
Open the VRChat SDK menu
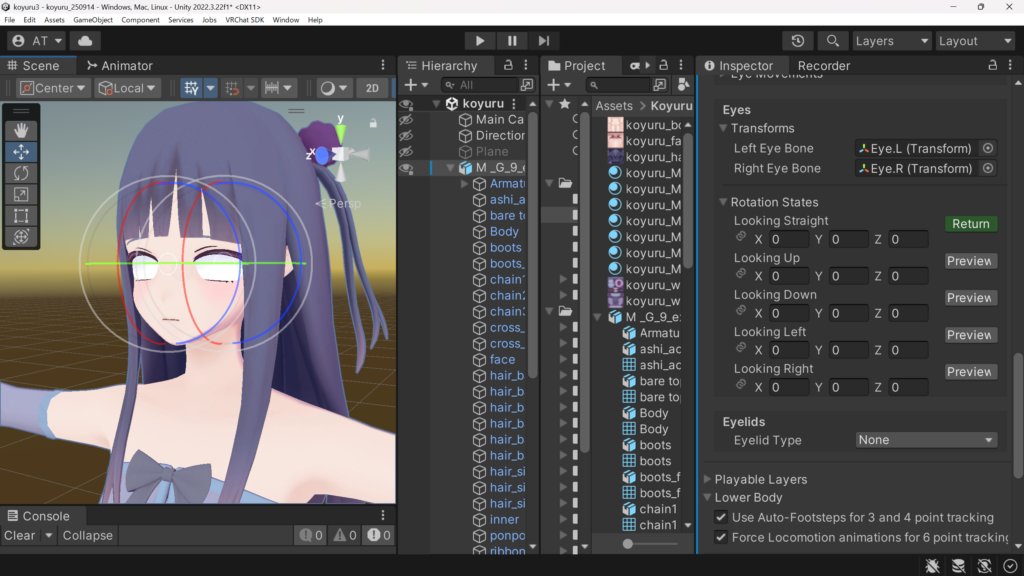point(244,20)
